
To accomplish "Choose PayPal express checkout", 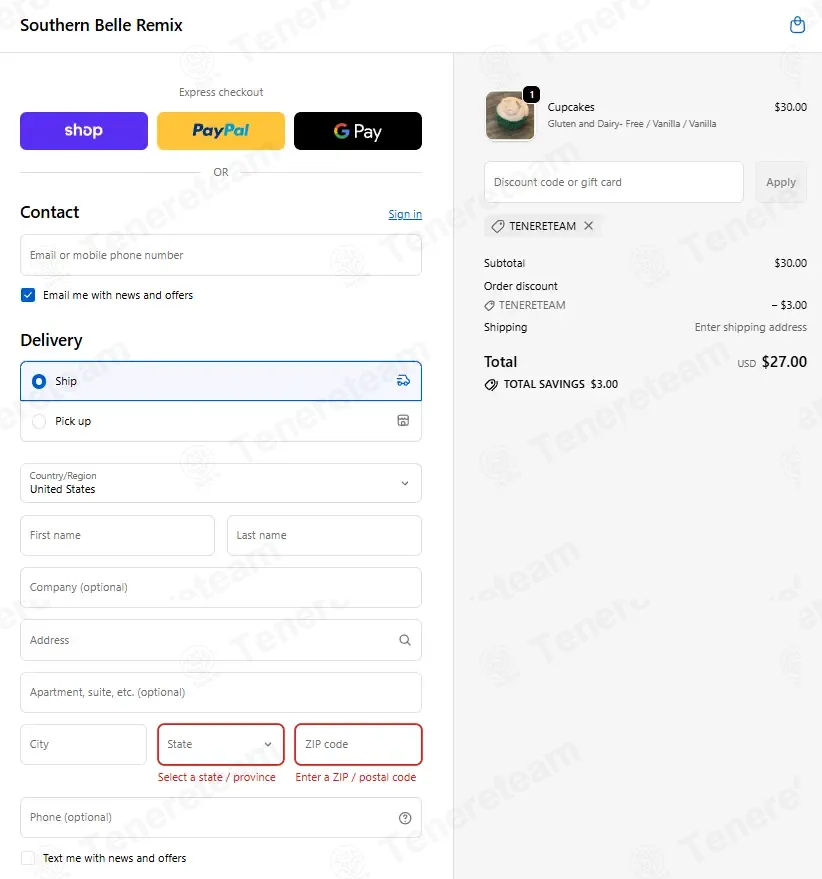I will 221,131.
